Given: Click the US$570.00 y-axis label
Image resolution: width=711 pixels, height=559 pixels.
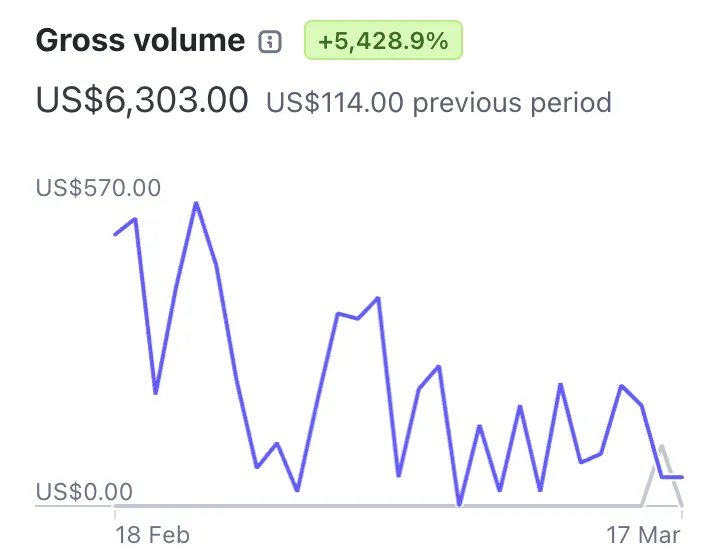Looking at the screenshot, I should (98, 188).
